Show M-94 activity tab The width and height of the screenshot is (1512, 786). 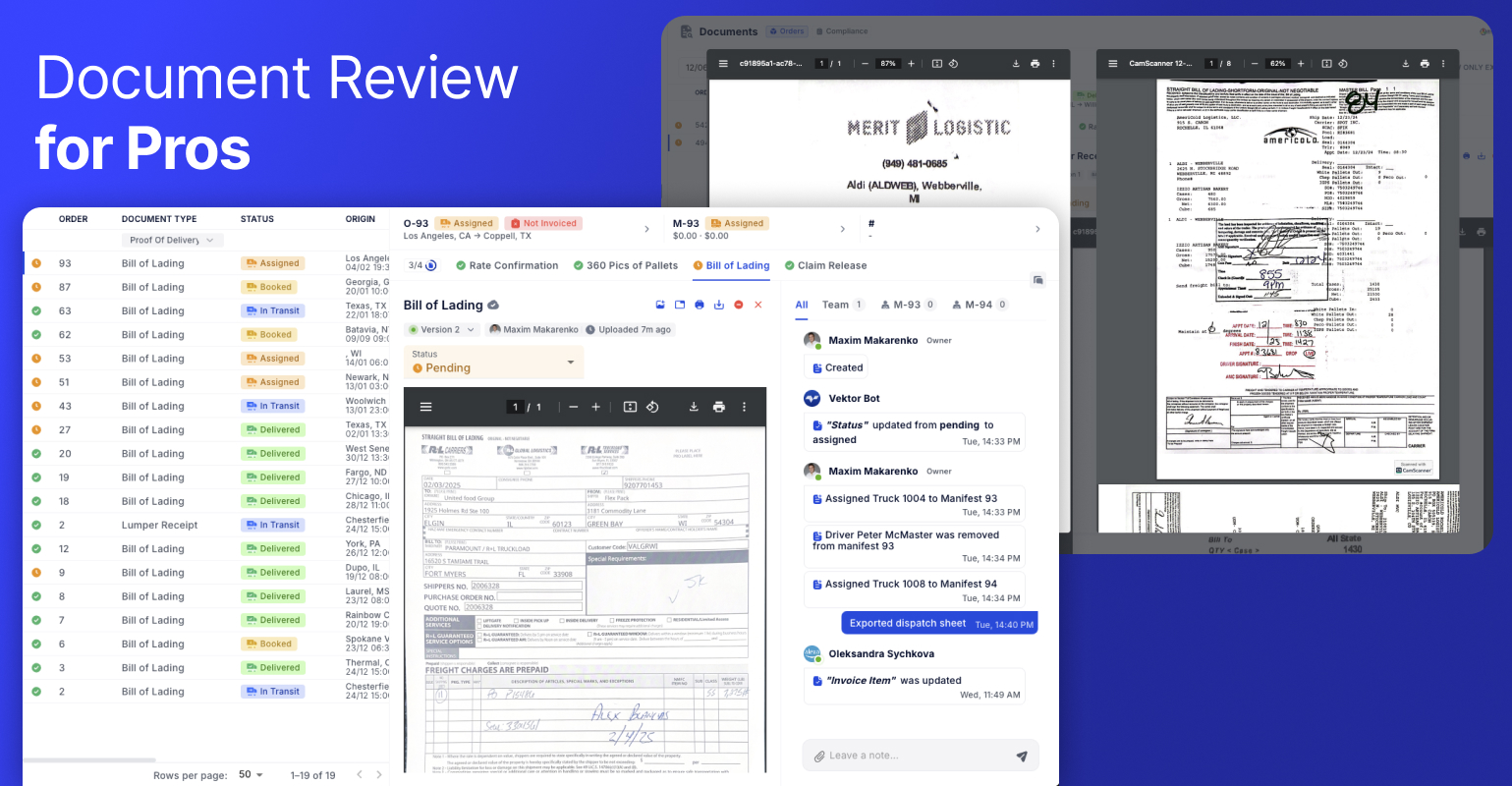tap(980, 305)
